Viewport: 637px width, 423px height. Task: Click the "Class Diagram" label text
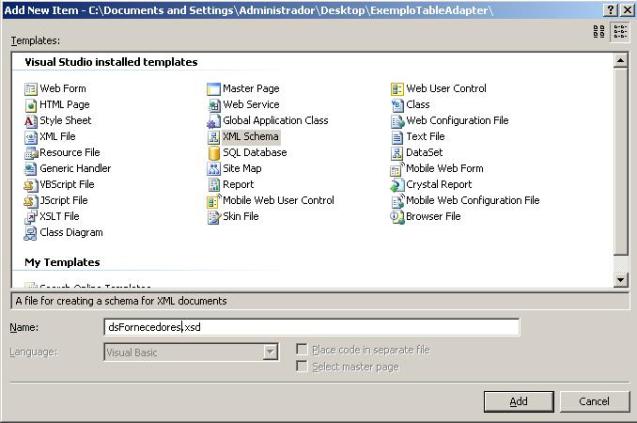tap(72, 232)
